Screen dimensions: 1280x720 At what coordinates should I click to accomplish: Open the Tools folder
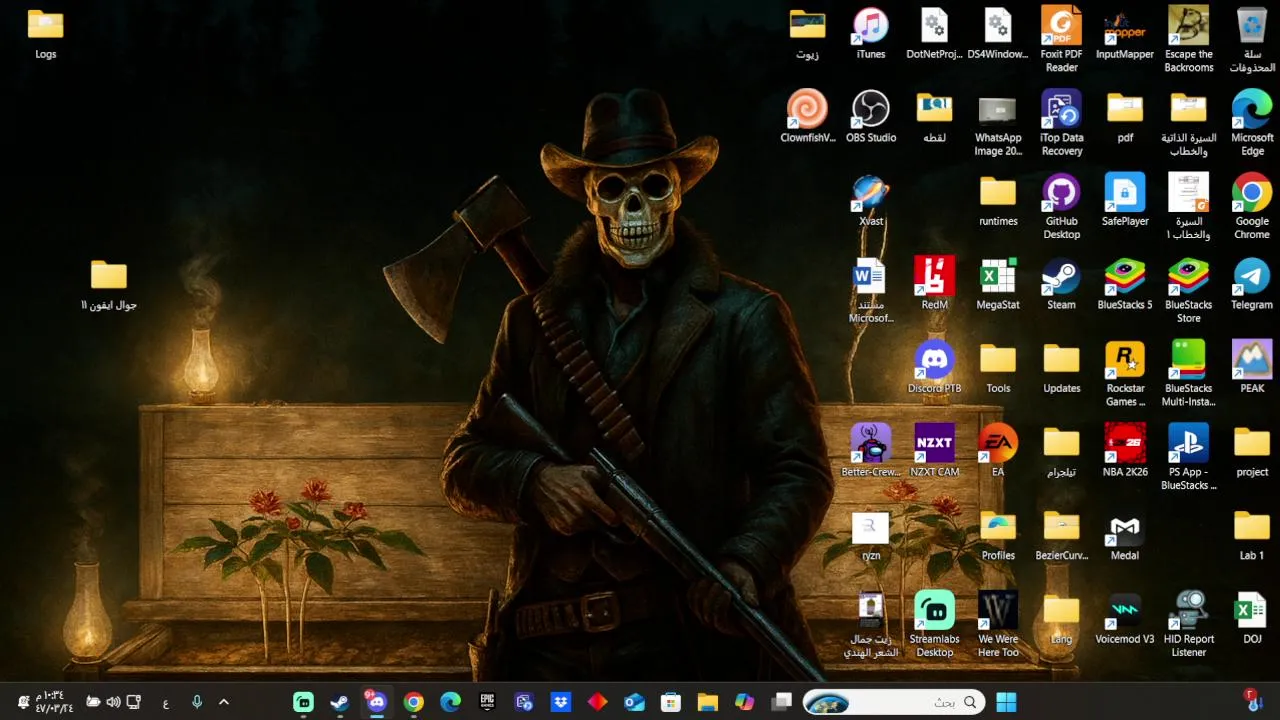point(997,368)
